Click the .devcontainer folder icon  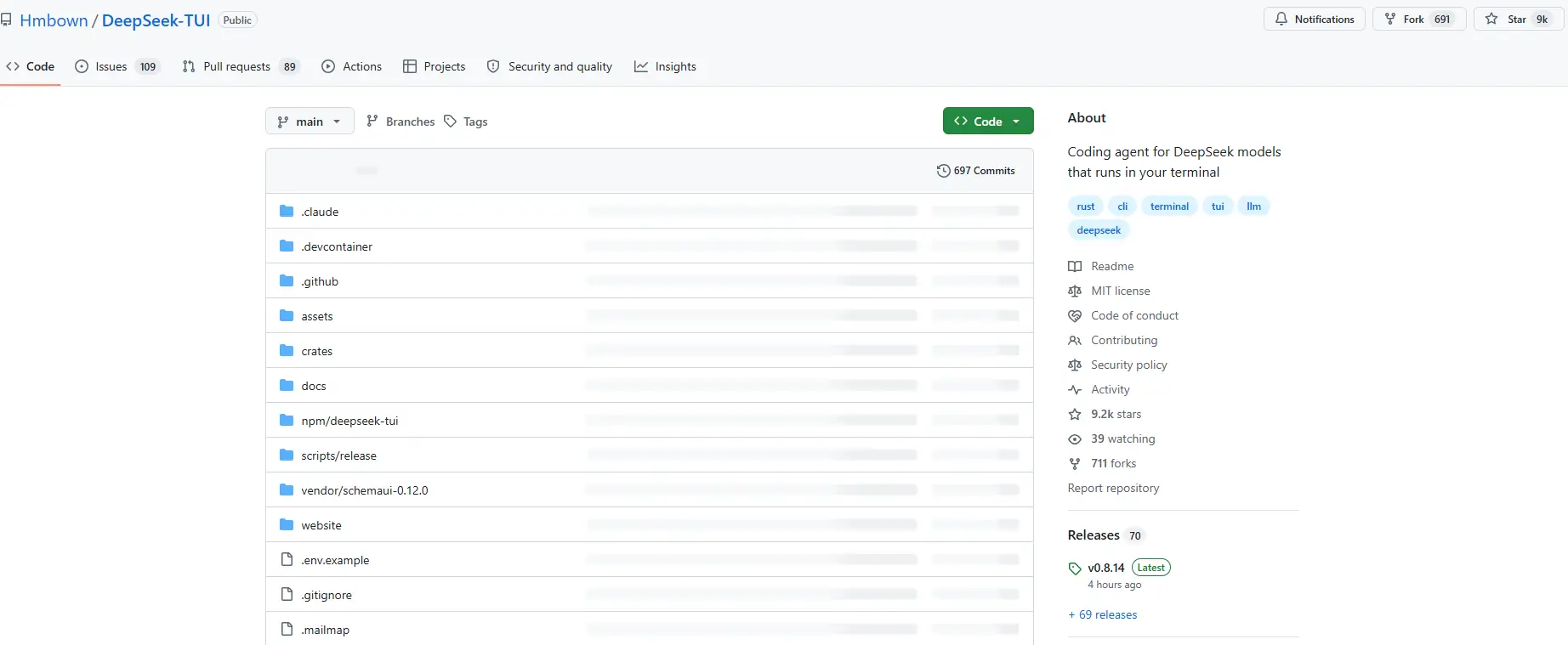287,246
